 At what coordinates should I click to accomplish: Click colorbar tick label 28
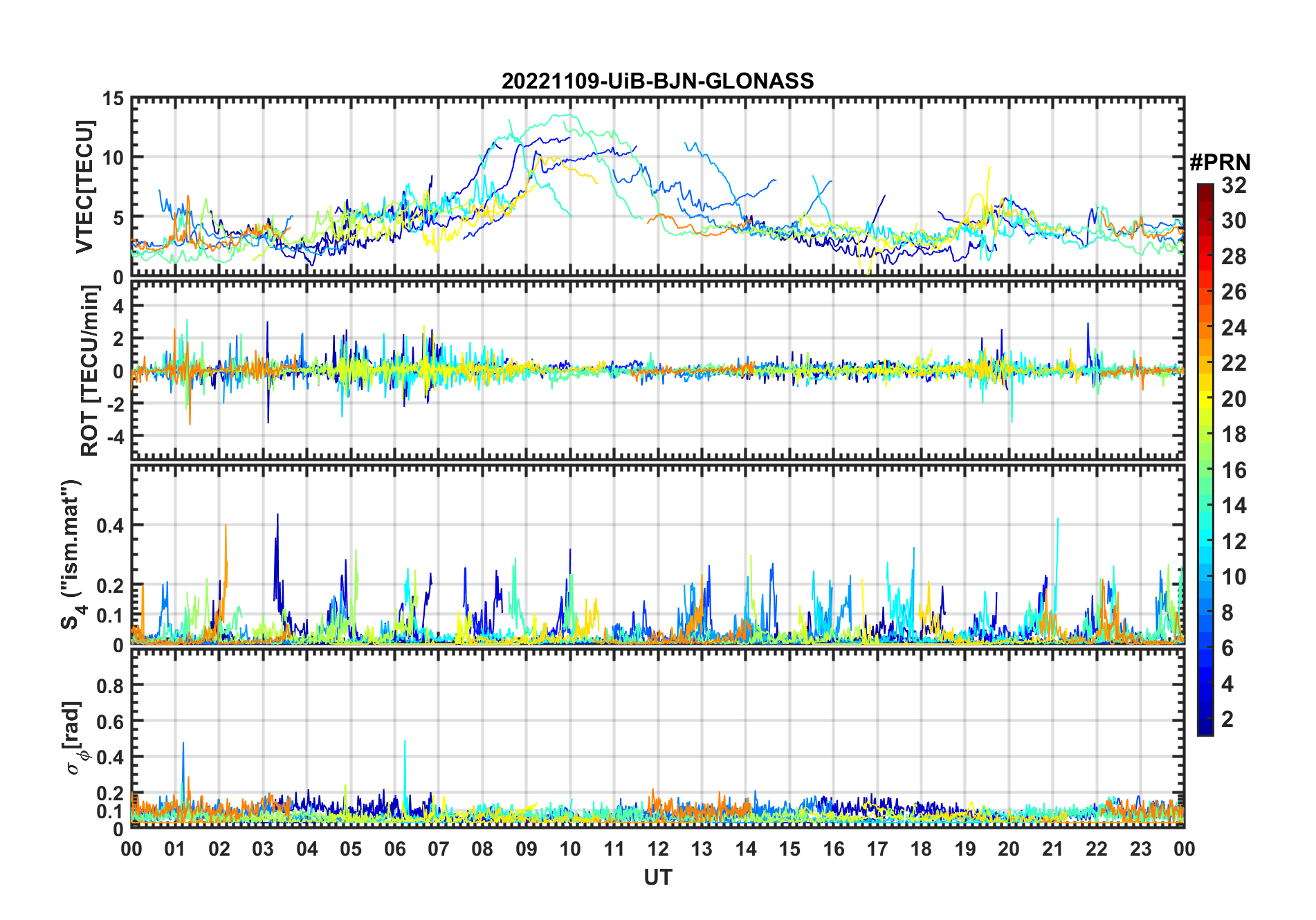tap(1234, 256)
